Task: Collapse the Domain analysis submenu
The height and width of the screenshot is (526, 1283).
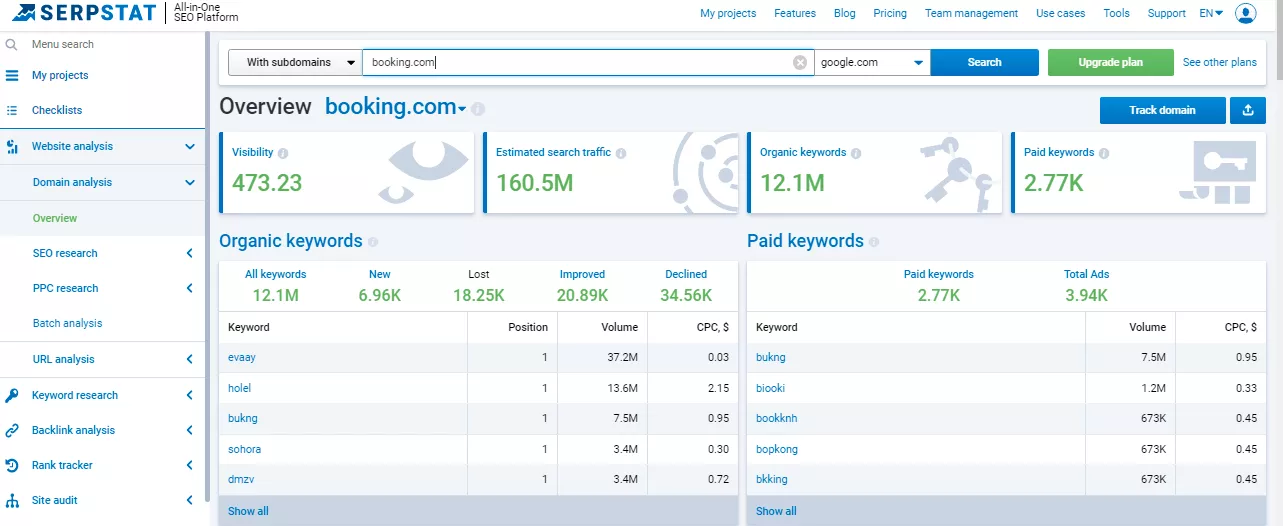Action: click(189, 183)
